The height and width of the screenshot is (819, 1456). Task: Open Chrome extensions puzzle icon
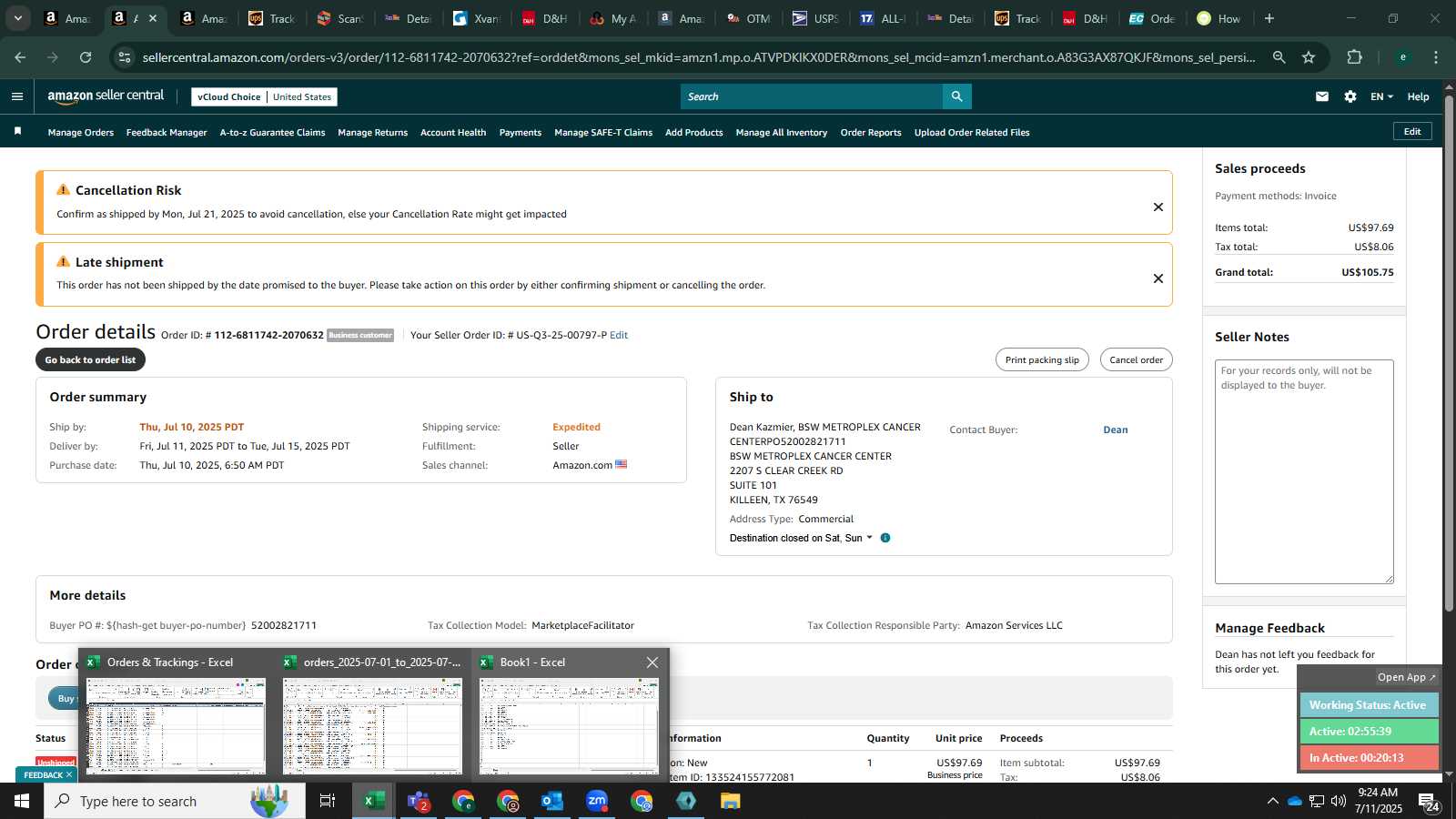tap(1354, 57)
